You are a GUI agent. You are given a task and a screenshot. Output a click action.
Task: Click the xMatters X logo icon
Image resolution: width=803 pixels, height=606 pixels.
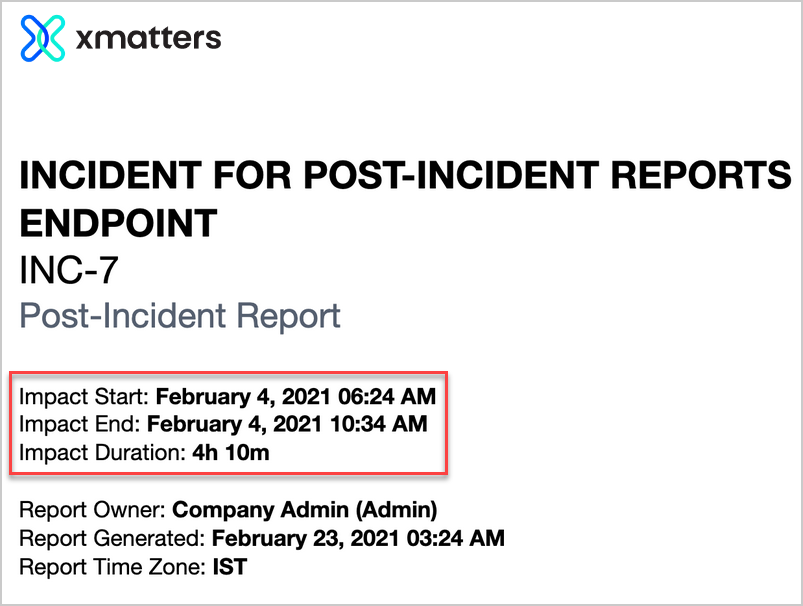[43, 38]
